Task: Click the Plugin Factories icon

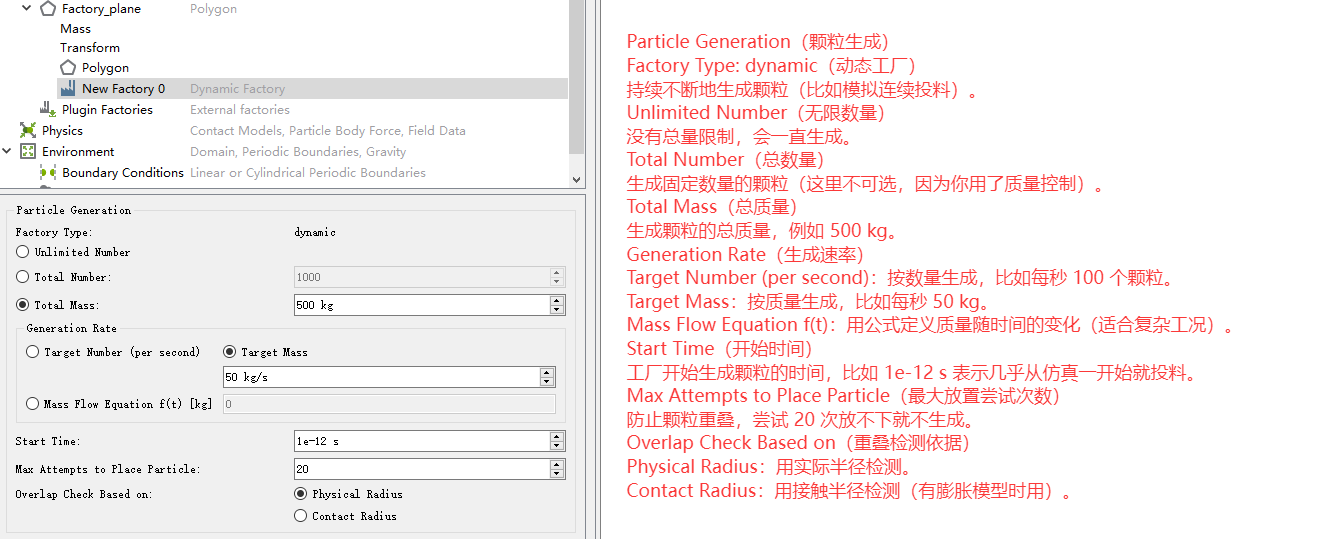Action: 47,110
